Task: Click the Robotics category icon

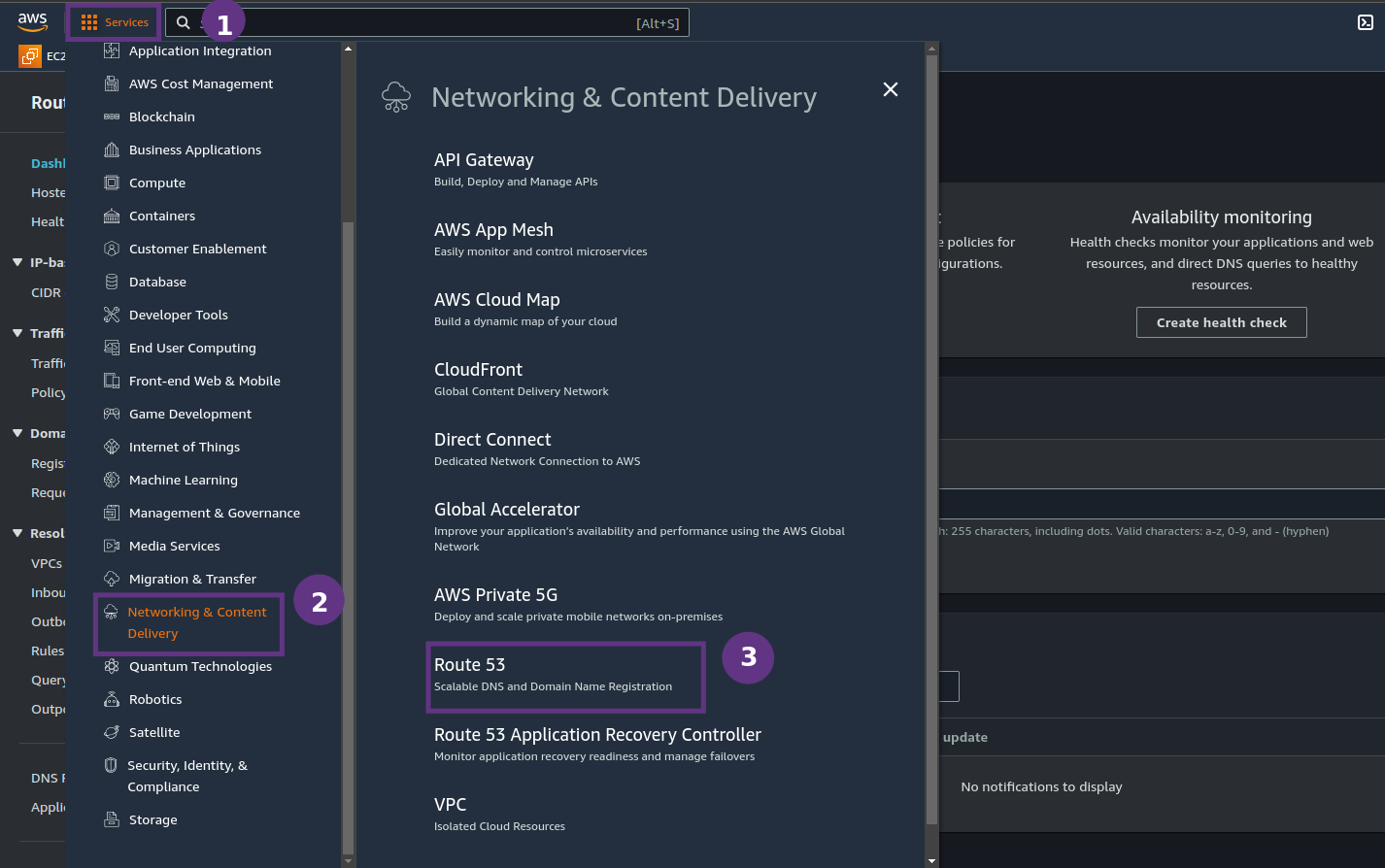Action: pos(112,699)
